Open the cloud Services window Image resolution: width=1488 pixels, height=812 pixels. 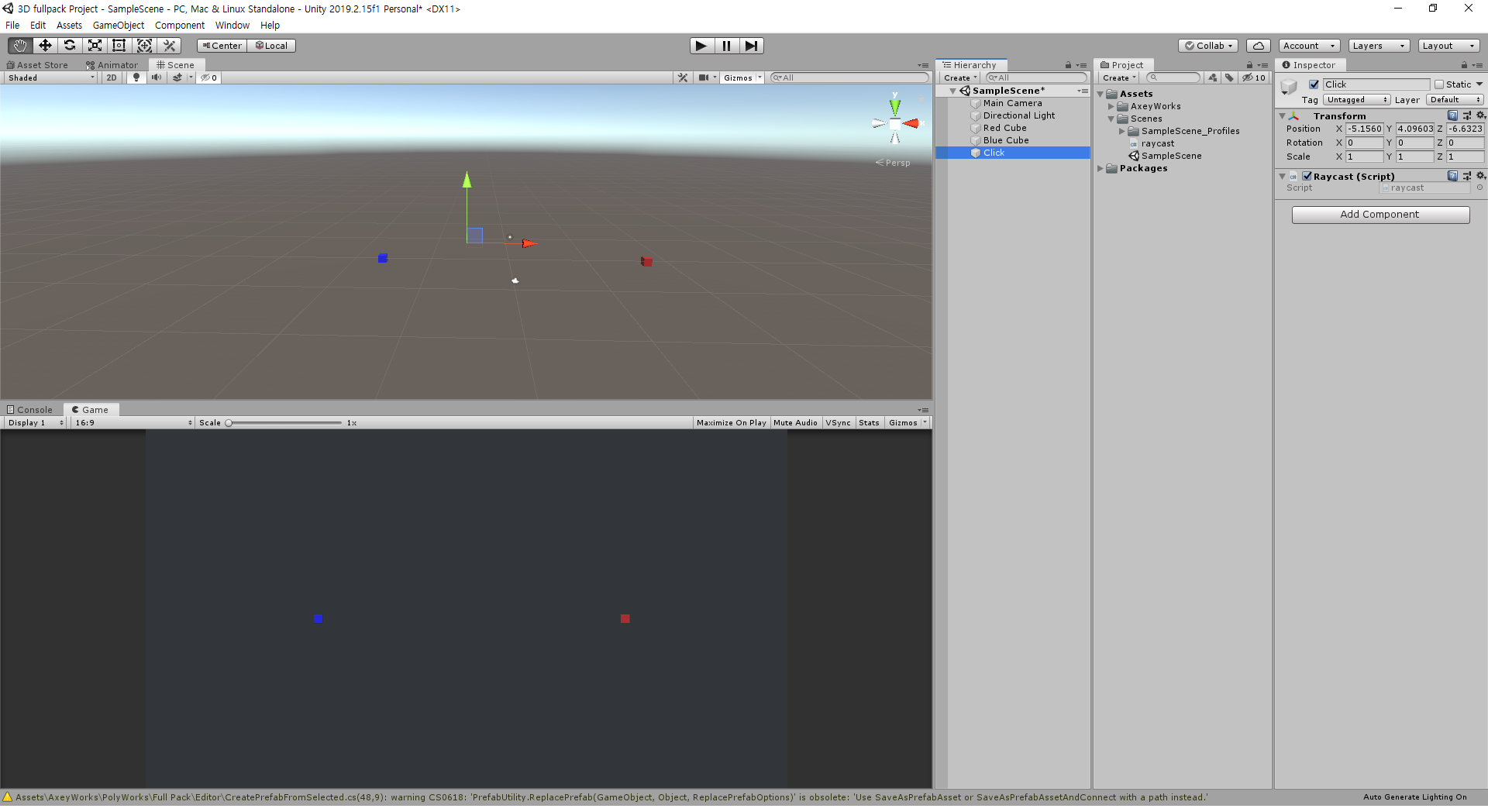coord(1259,46)
